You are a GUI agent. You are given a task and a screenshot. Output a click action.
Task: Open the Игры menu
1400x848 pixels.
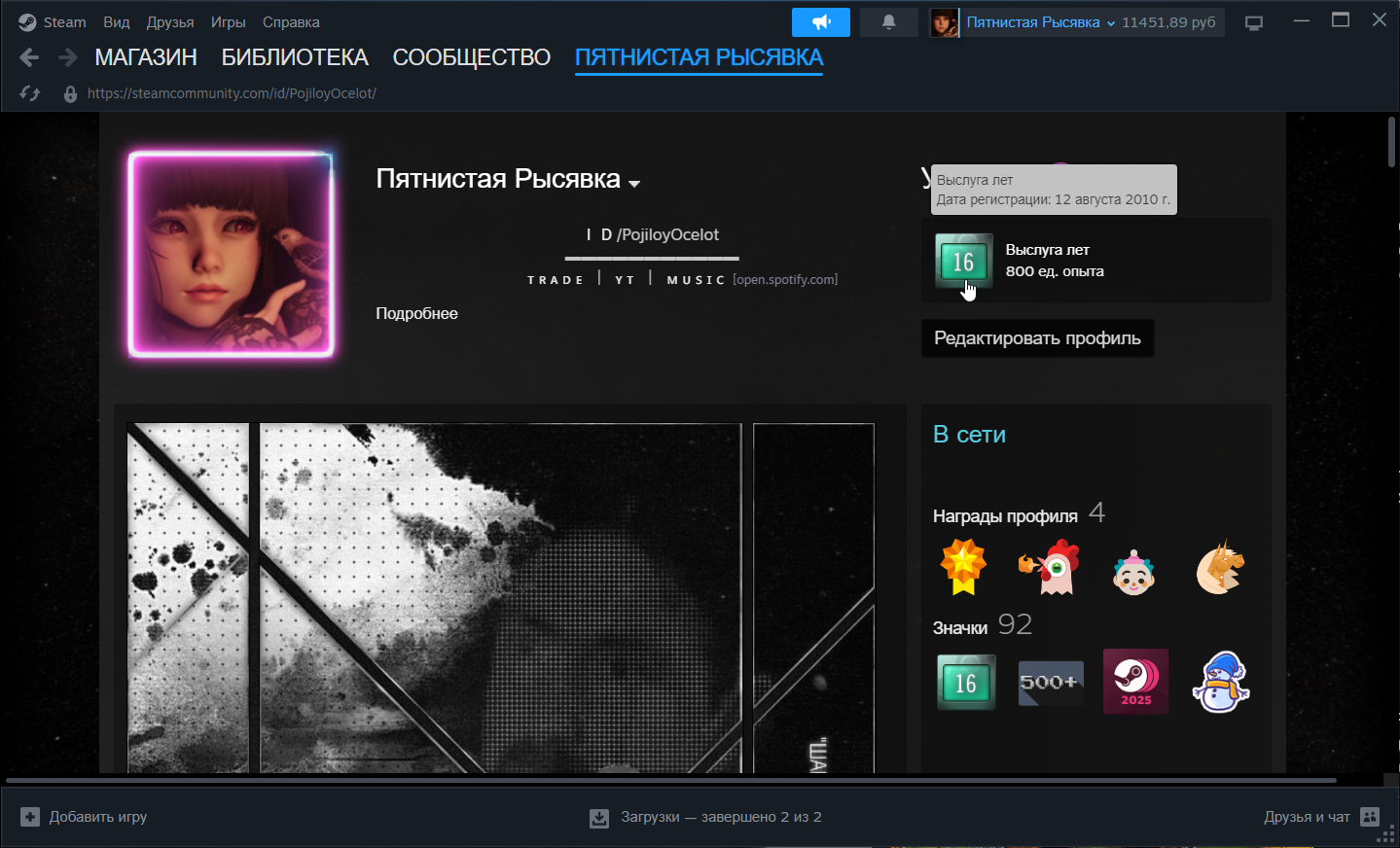pyautogui.click(x=229, y=22)
